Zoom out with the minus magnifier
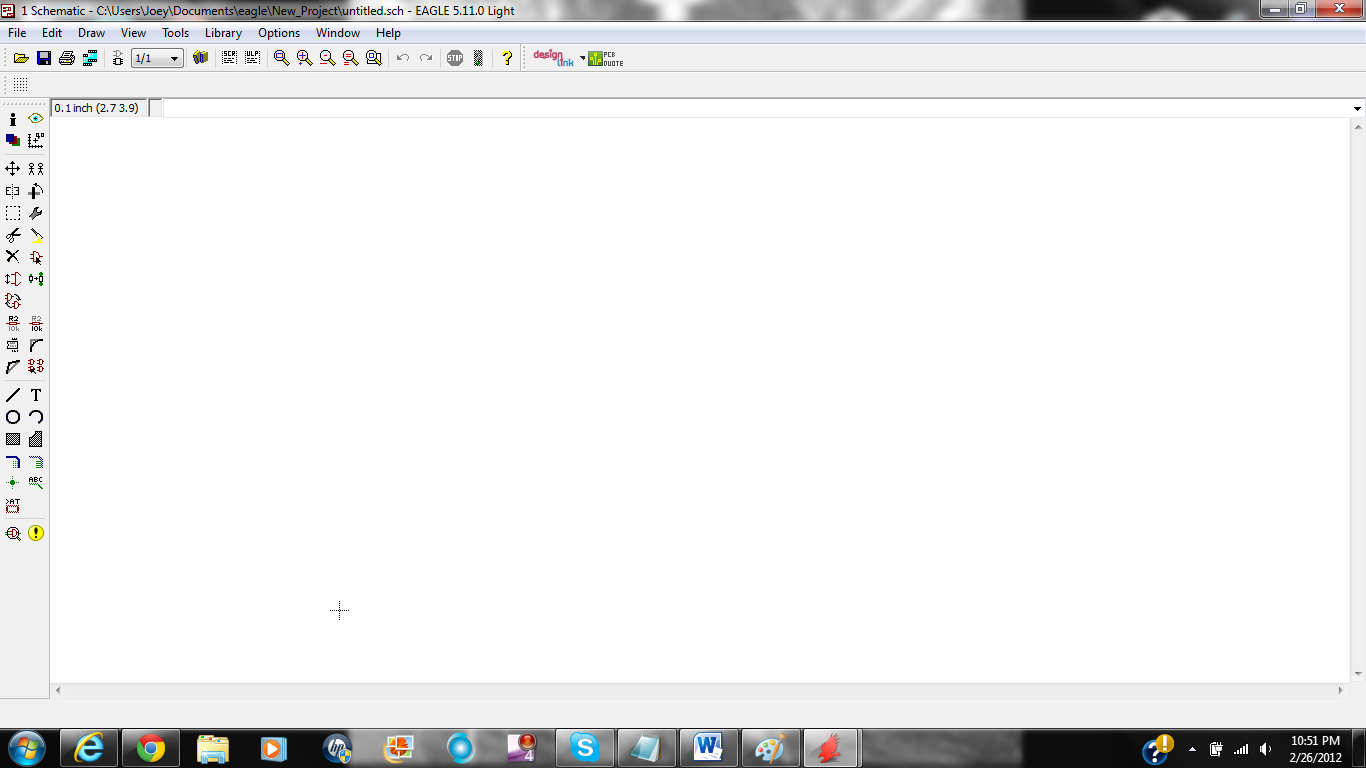The image size is (1366, 768). (328, 58)
